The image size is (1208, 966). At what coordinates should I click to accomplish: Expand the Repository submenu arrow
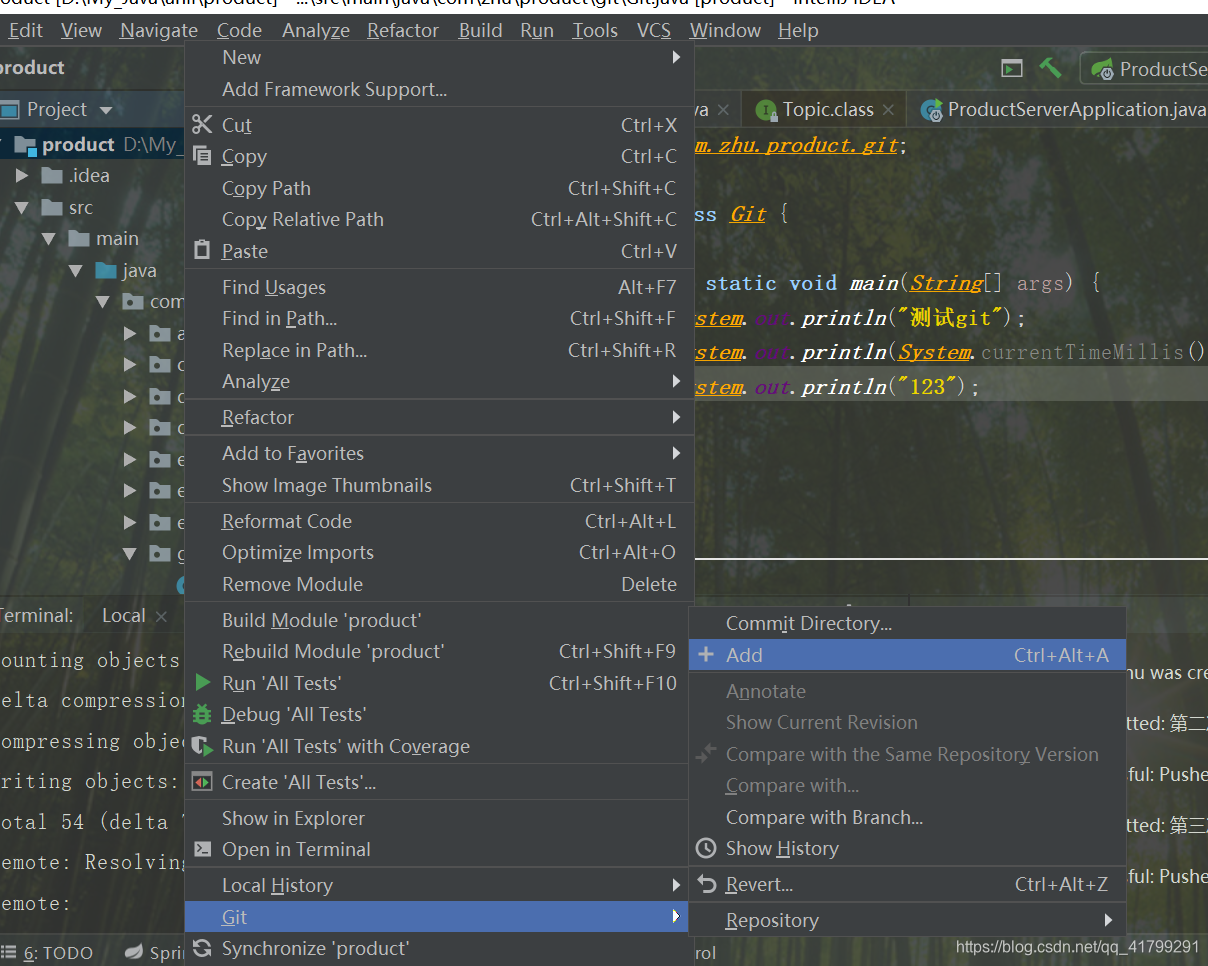(x=1109, y=920)
